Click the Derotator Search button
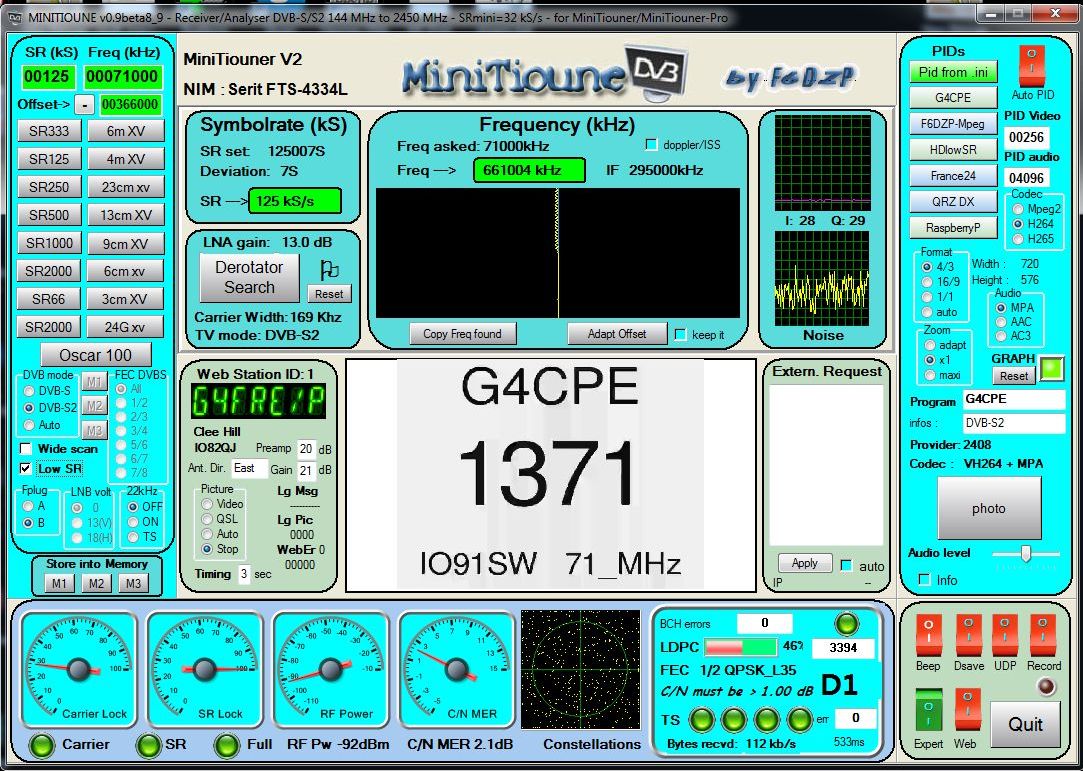Viewport: 1083px width, 771px height. 249,277
